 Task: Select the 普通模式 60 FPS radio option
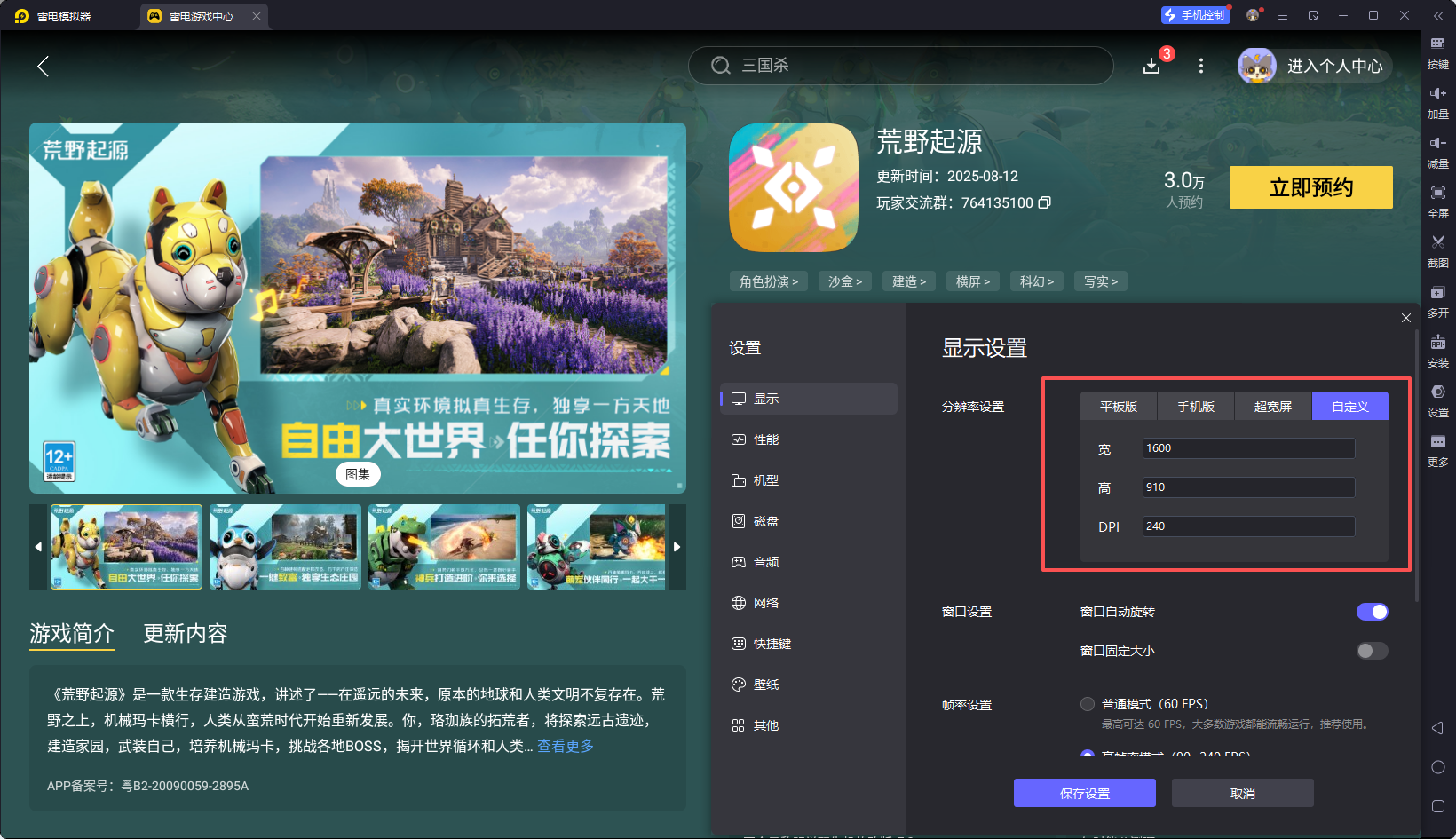point(1087,703)
